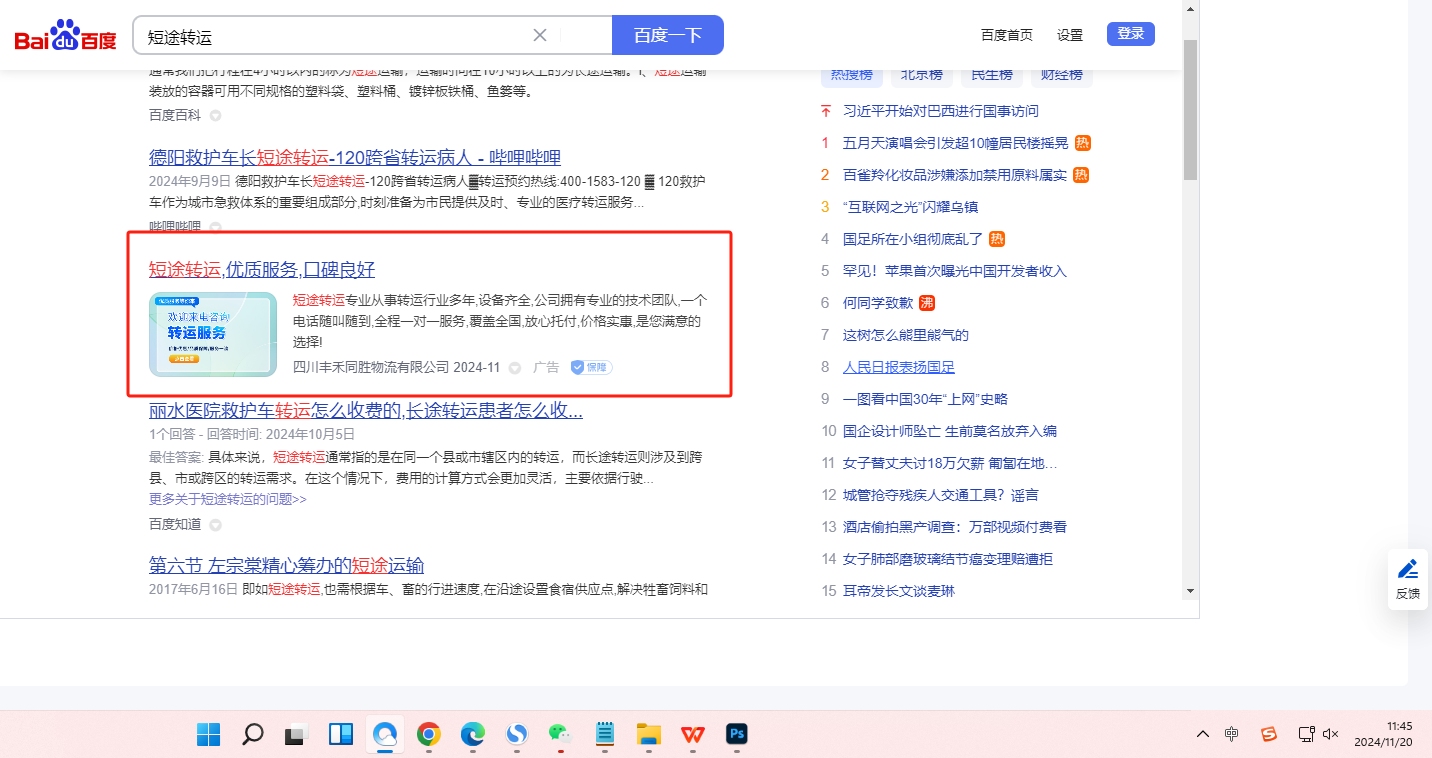Image resolution: width=1432 pixels, height=758 pixels.
Task: Expand the hidden system tray icons chevron
Action: click(1202, 734)
